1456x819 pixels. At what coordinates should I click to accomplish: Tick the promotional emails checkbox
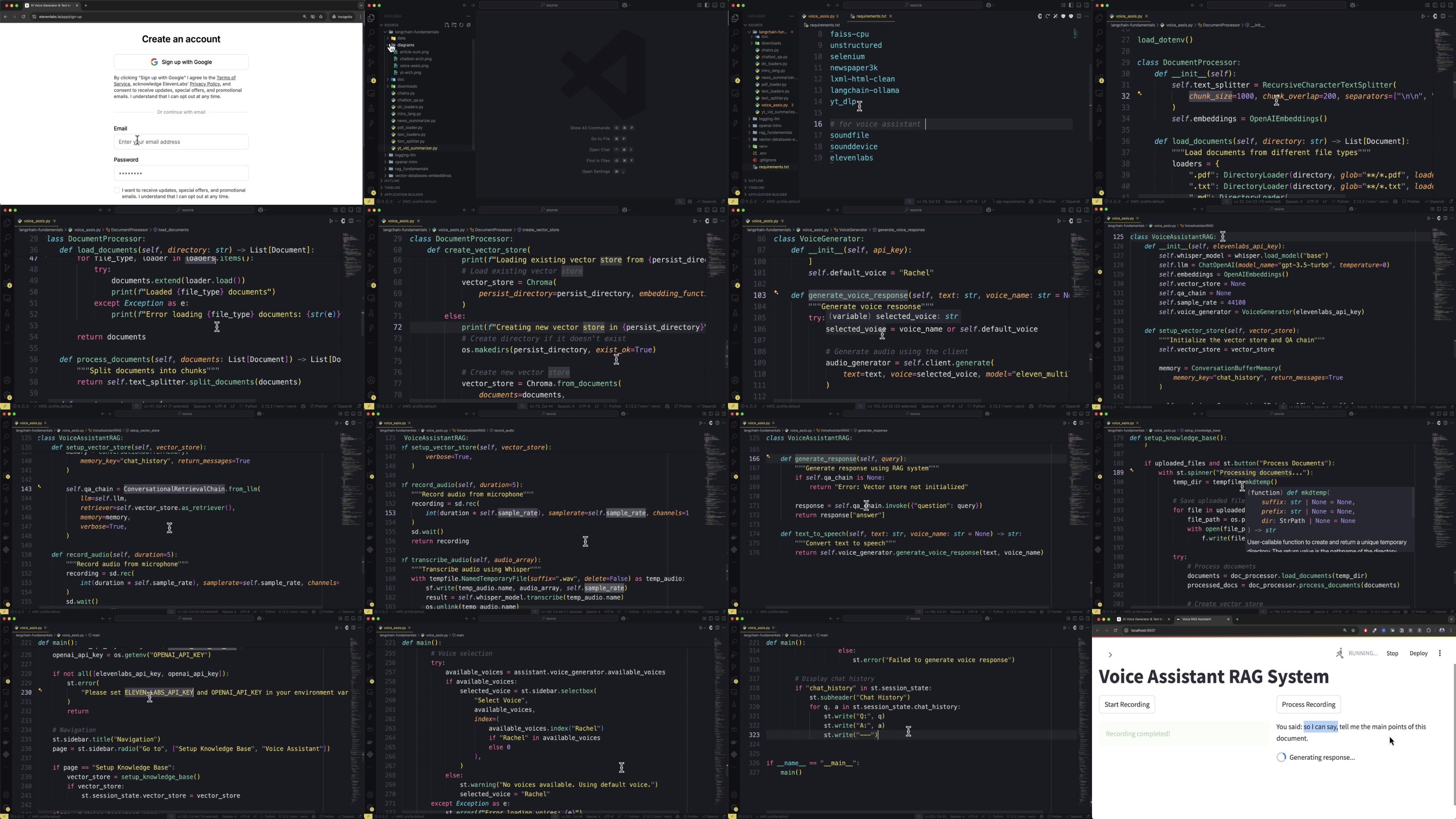click(x=117, y=191)
